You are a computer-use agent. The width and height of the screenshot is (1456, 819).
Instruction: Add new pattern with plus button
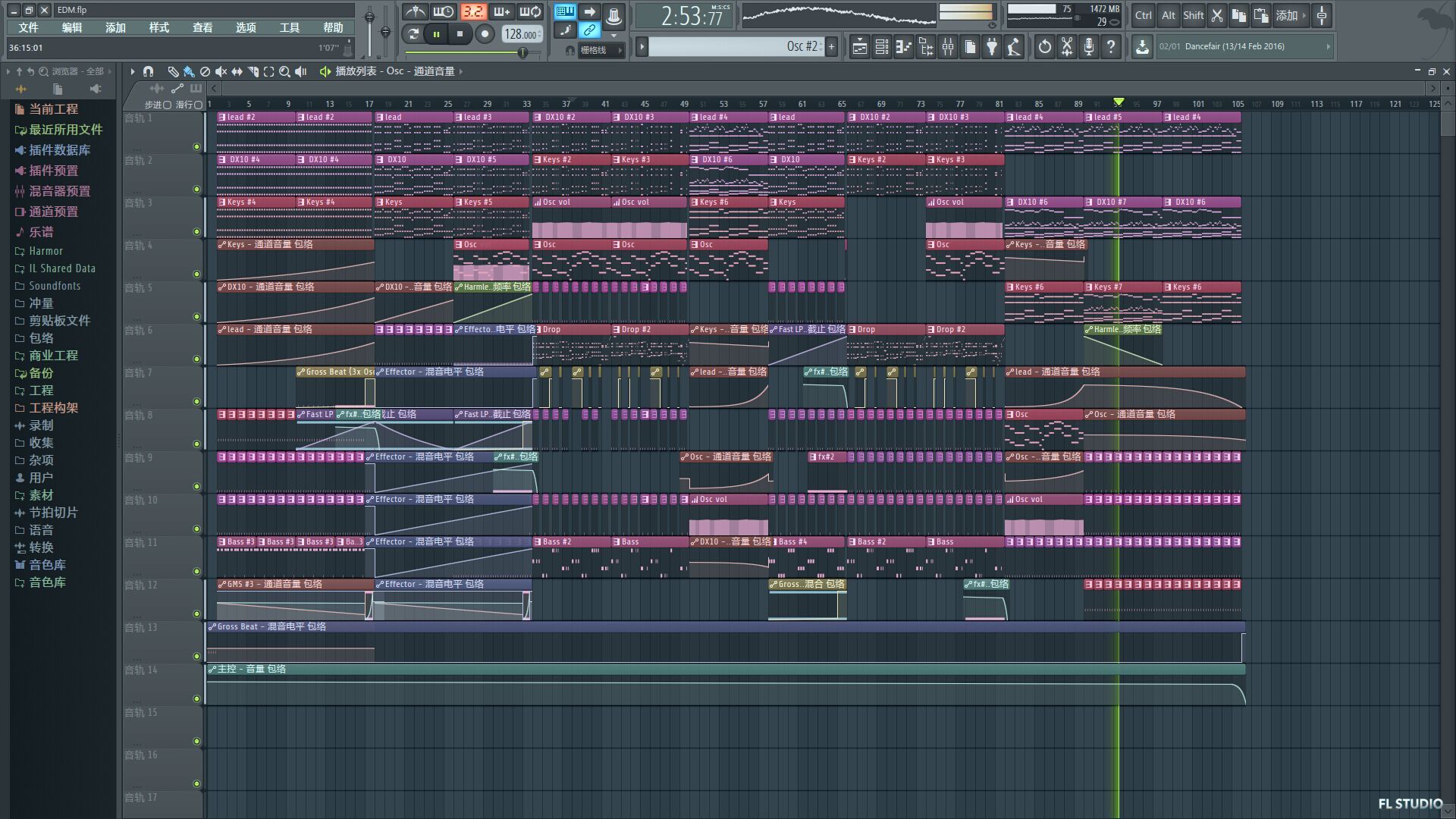point(832,46)
